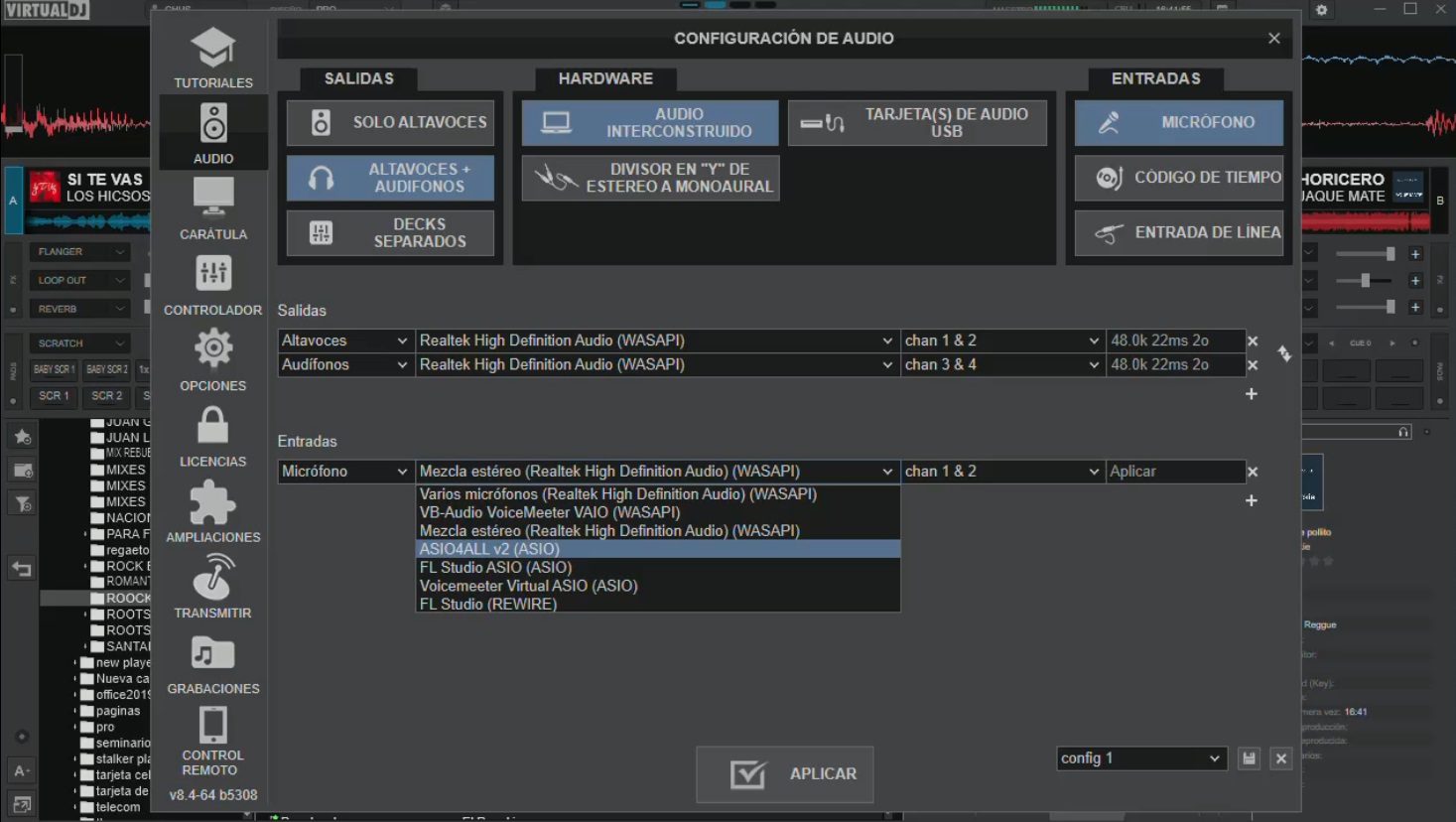Open the Altavoces output type dropdown
Image resolution: width=1456 pixels, height=822 pixels.
coord(345,341)
